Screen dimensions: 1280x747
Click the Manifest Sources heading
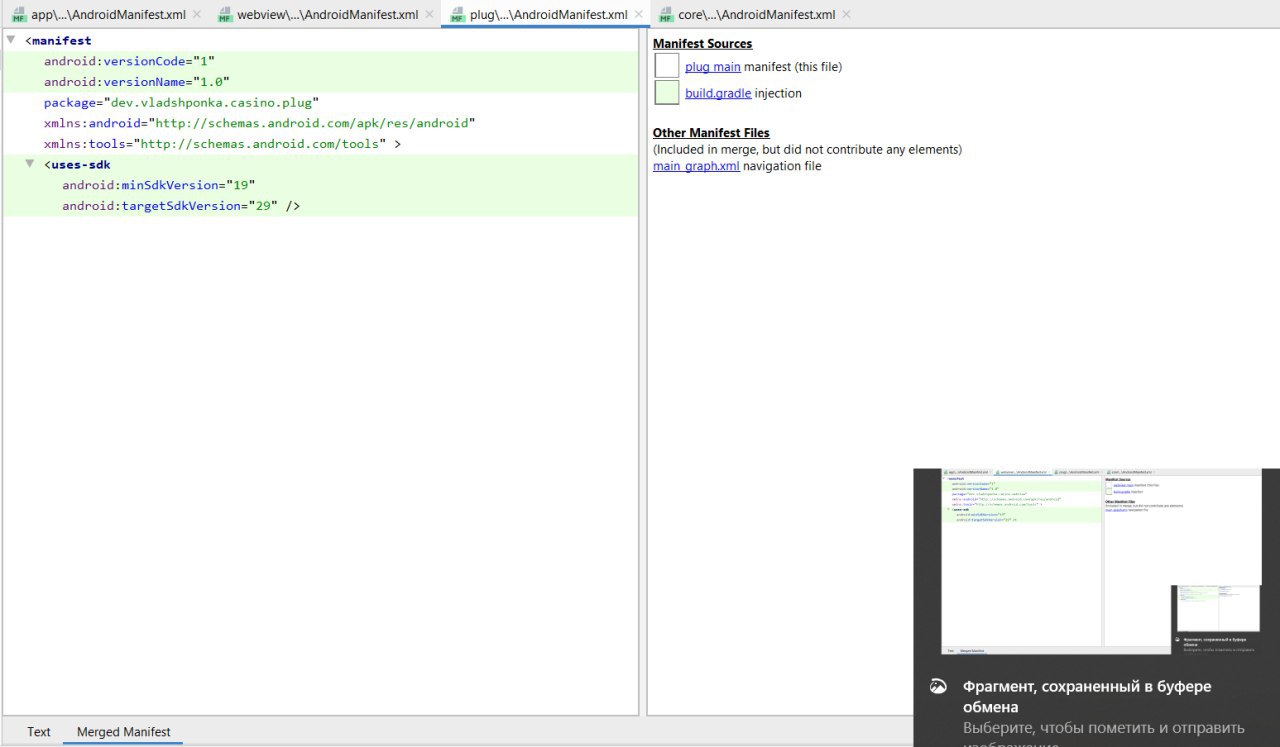(702, 44)
